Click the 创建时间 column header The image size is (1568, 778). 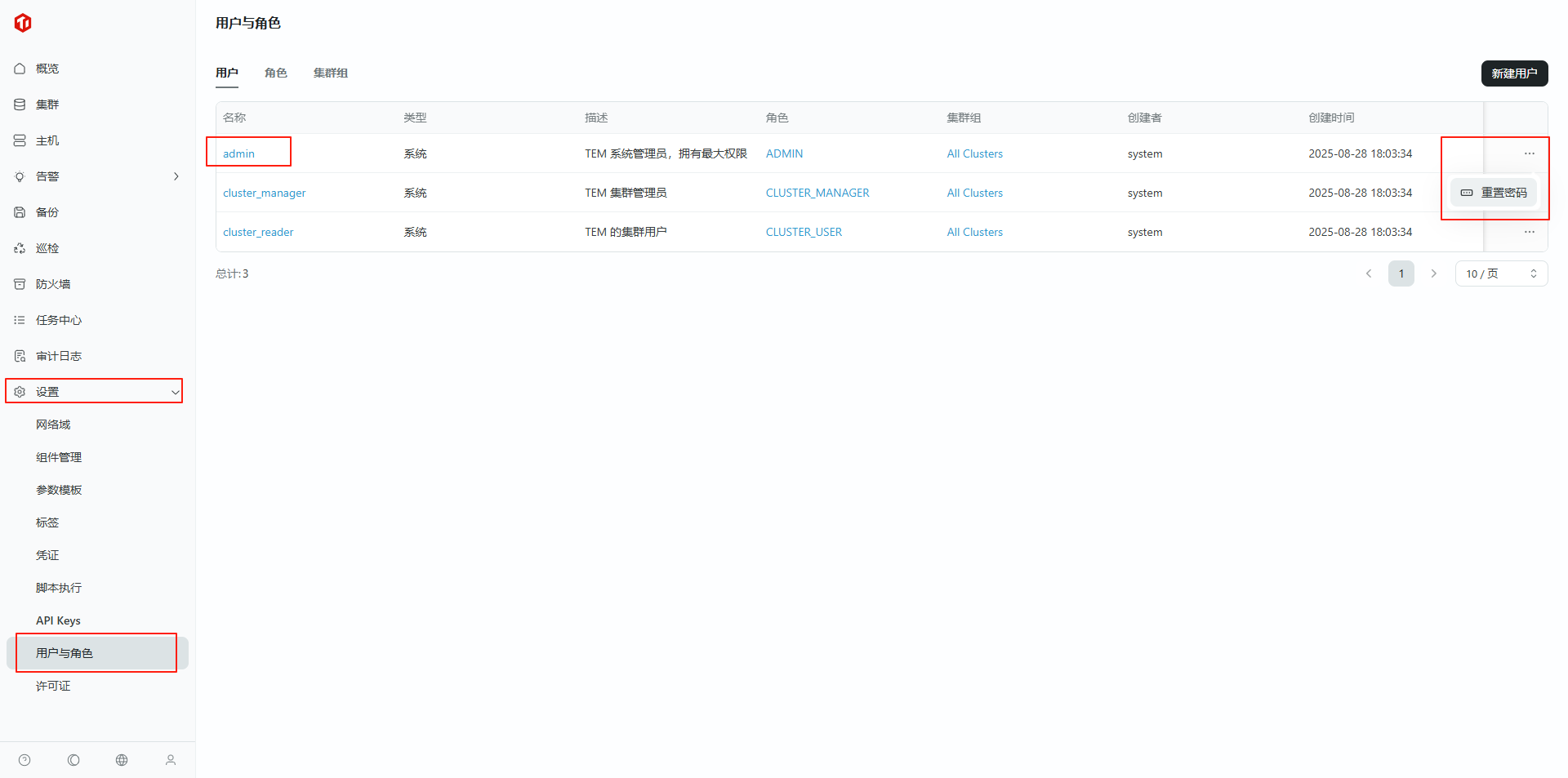click(1331, 118)
